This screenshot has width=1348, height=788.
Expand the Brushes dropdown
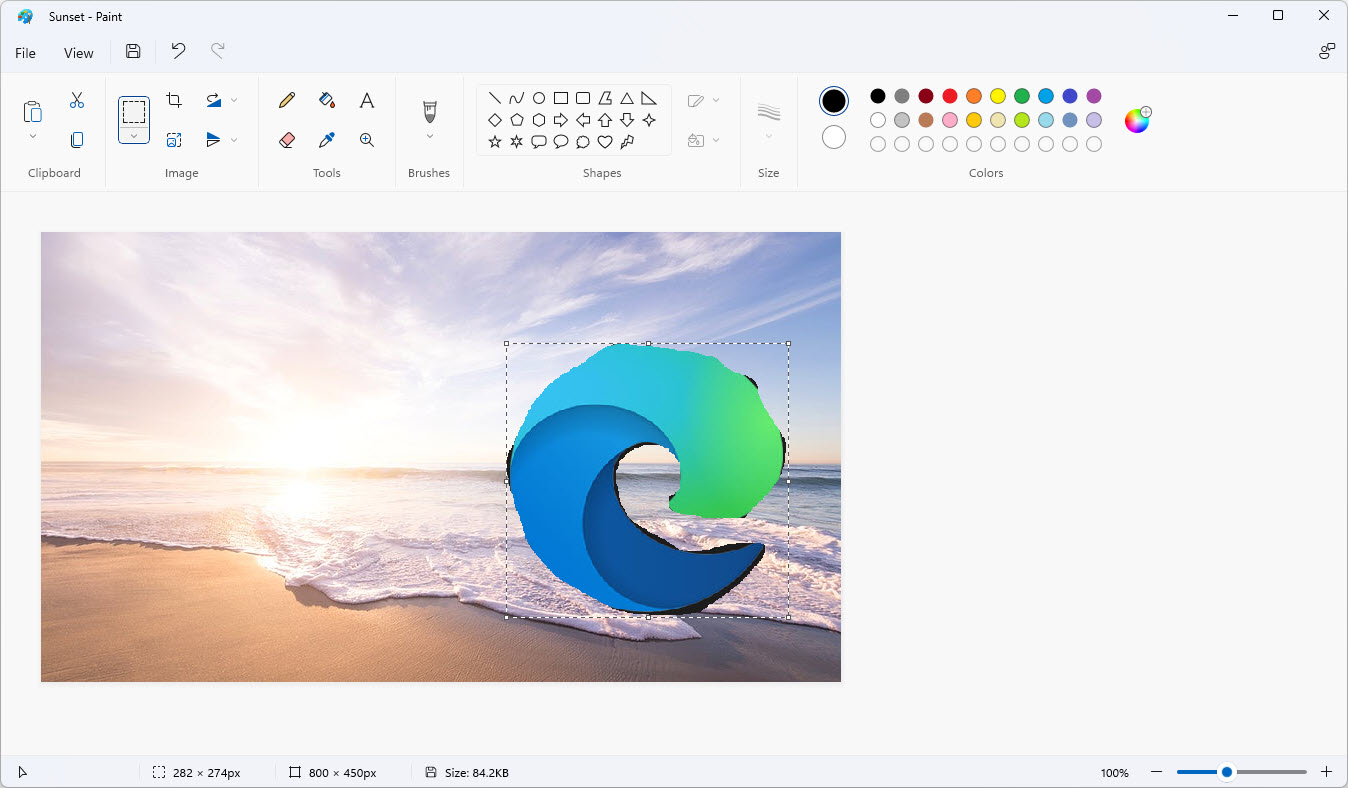[430, 137]
